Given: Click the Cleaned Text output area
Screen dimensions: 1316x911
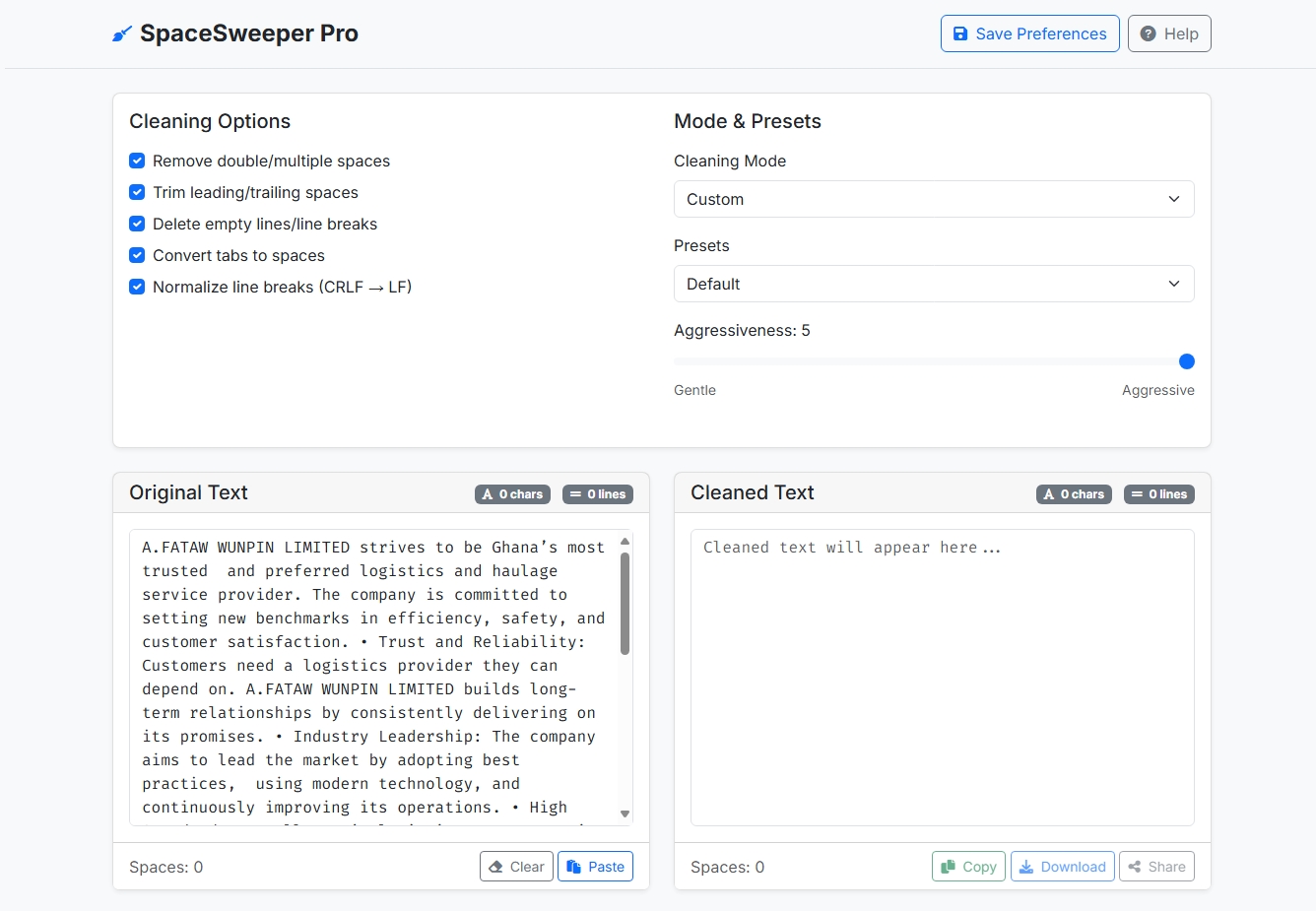Looking at the screenshot, I should 943,678.
